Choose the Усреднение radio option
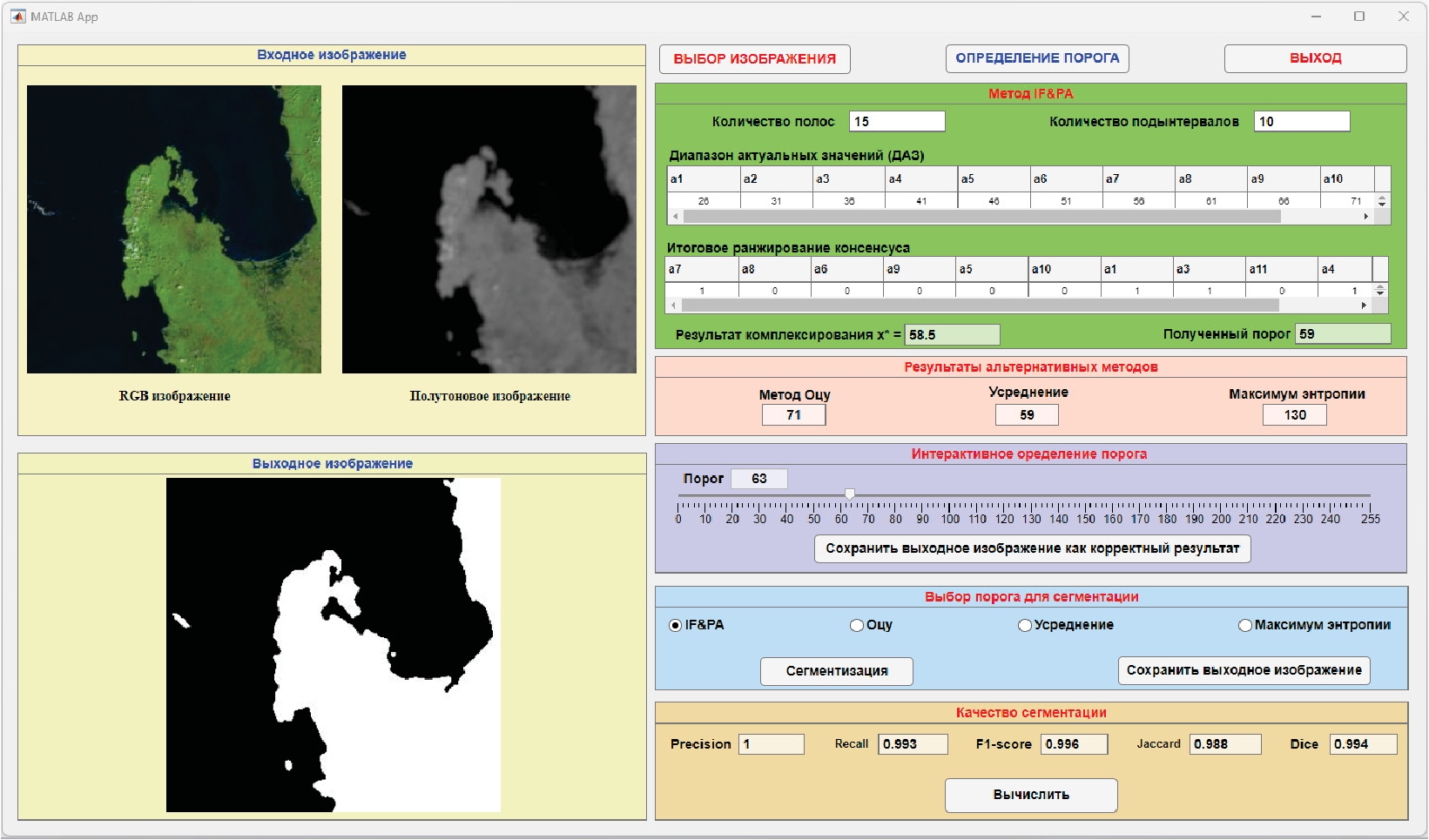 1025,625
